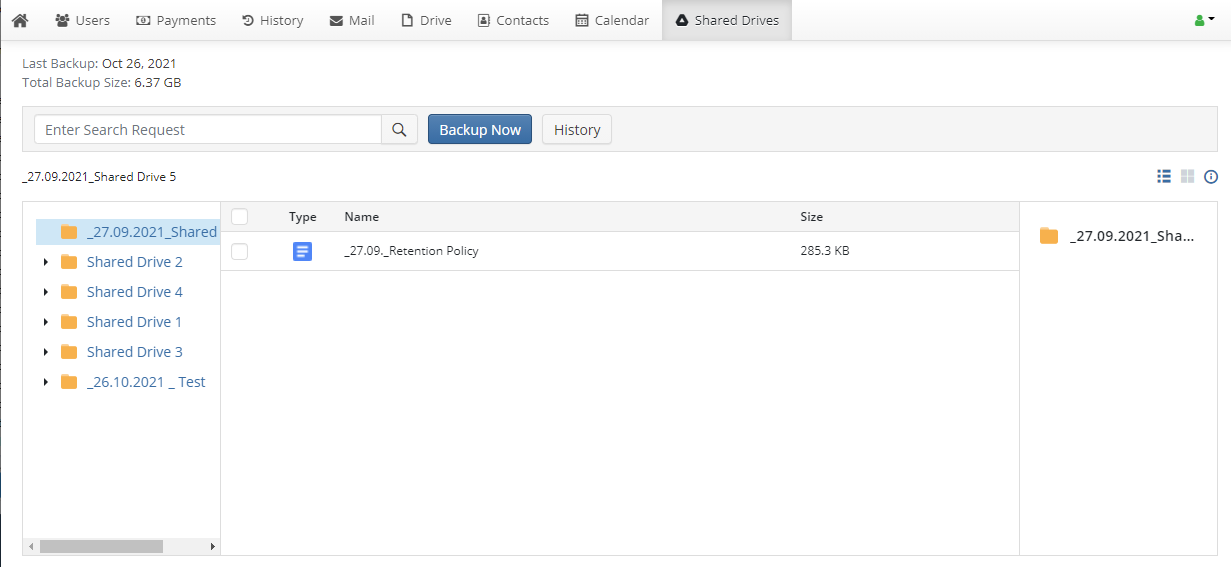Check the _27.09._Retention Policy row checkbox
This screenshot has height=567, width=1231.
[x=239, y=251]
